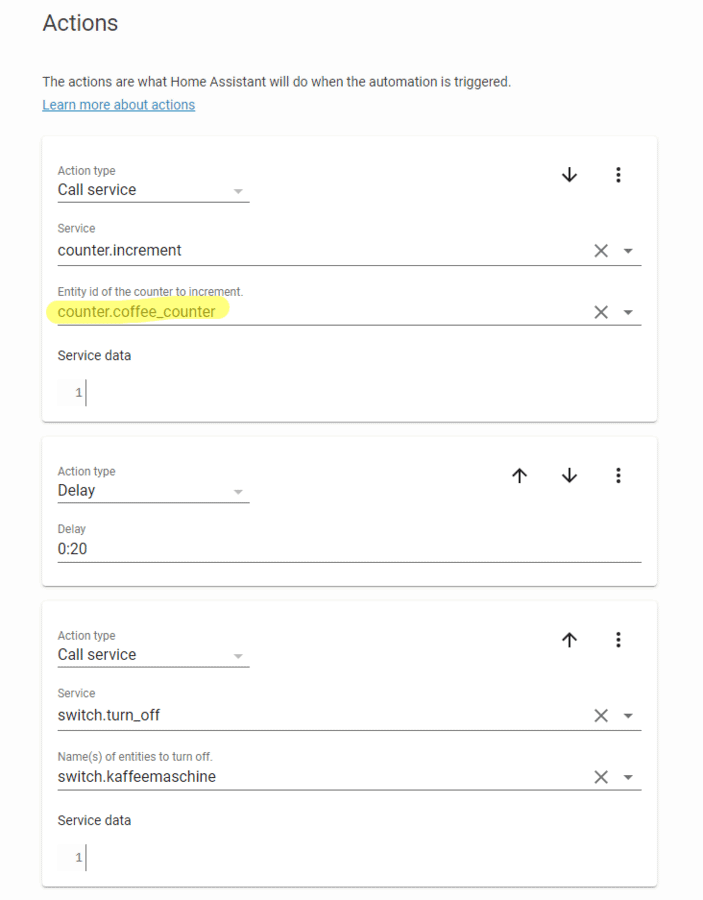Expand the switch.kaffeemaschine entity dropdown
The image size is (703, 900).
coord(628,777)
